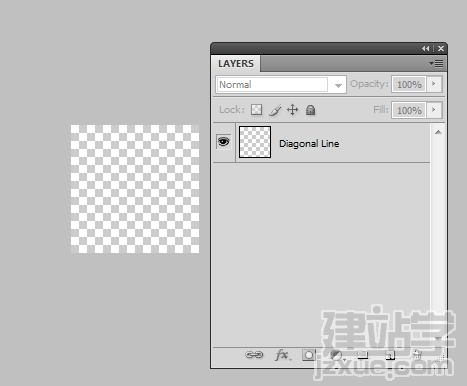Open the Fill slider arrow
Image resolution: width=467 pixels, height=386 pixels.
434,110
